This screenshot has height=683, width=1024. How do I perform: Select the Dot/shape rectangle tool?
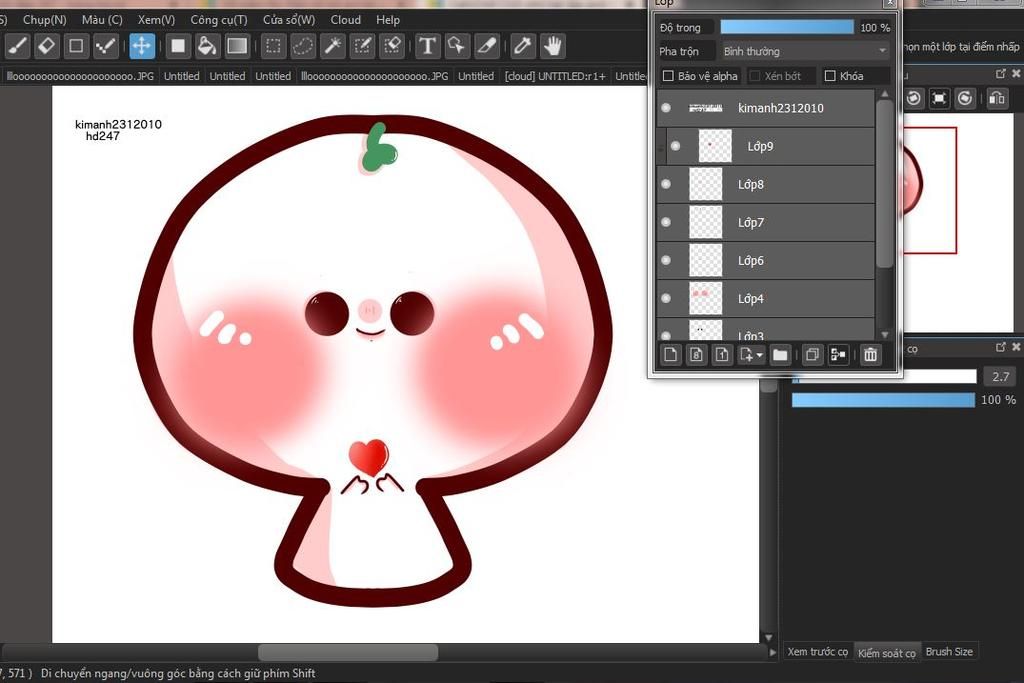[76, 46]
